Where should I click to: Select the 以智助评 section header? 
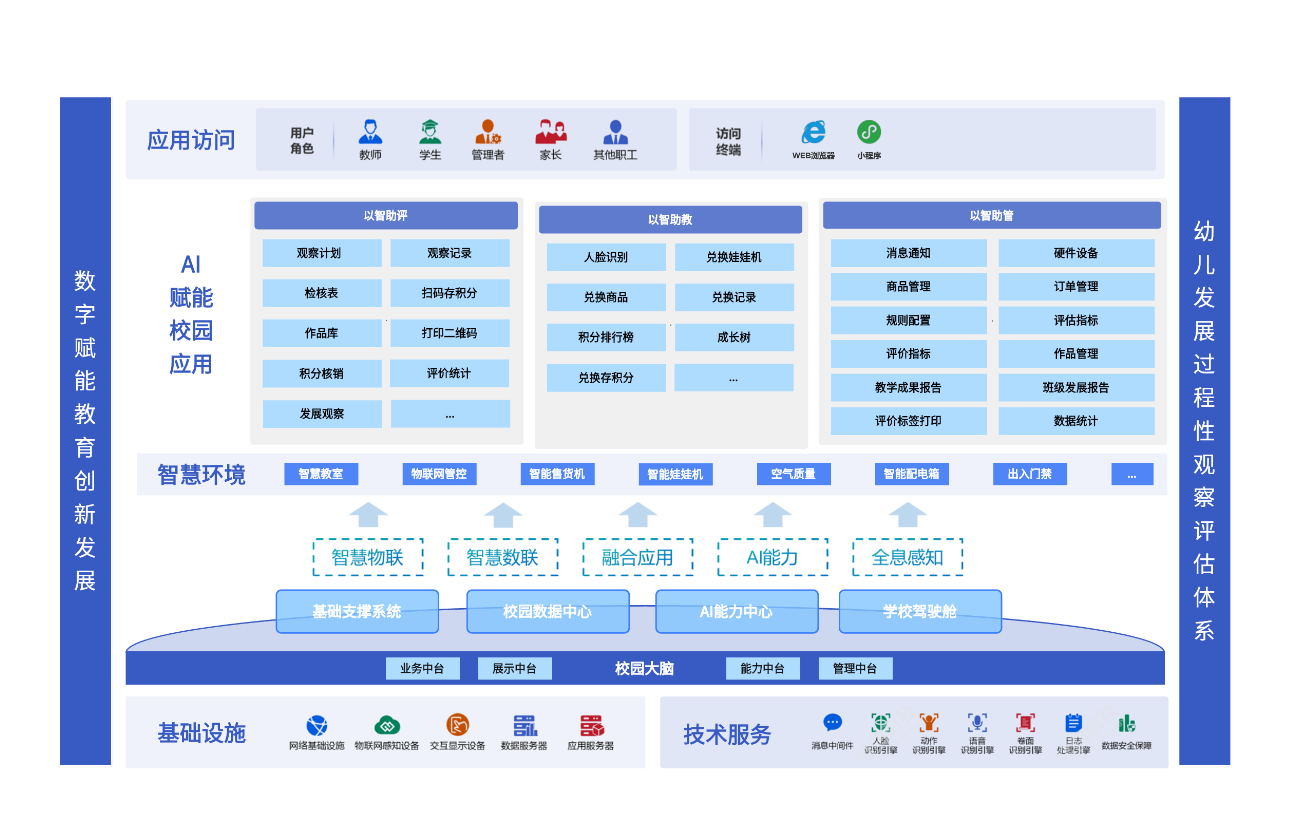click(386, 214)
